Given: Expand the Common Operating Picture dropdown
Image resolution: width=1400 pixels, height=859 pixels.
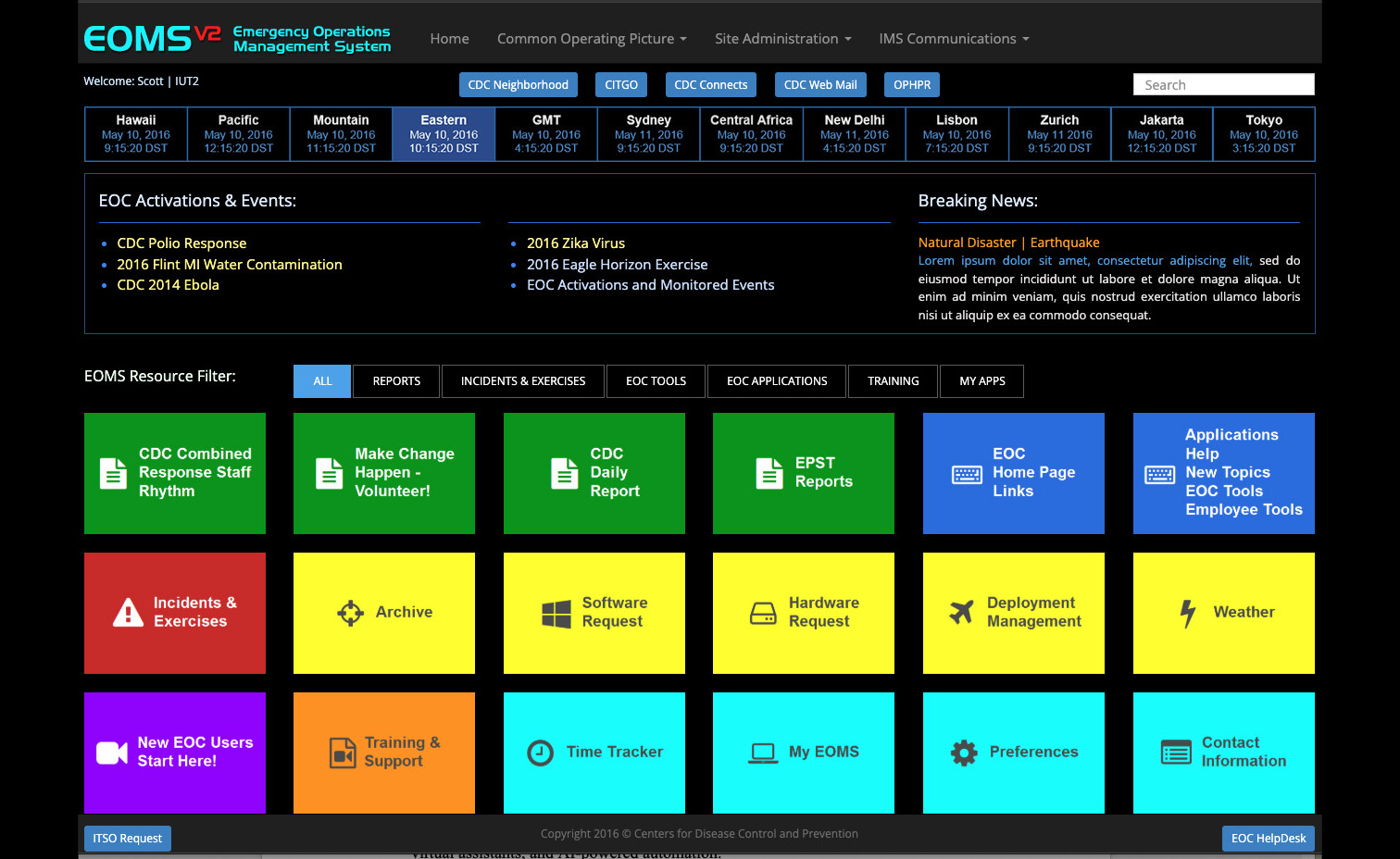Looking at the screenshot, I should (x=592, y=39).
